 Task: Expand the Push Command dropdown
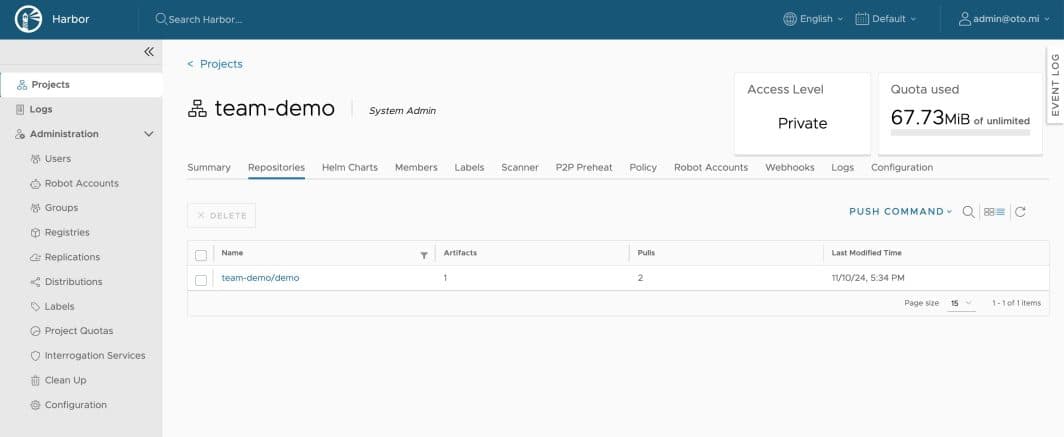click(900, 212)
